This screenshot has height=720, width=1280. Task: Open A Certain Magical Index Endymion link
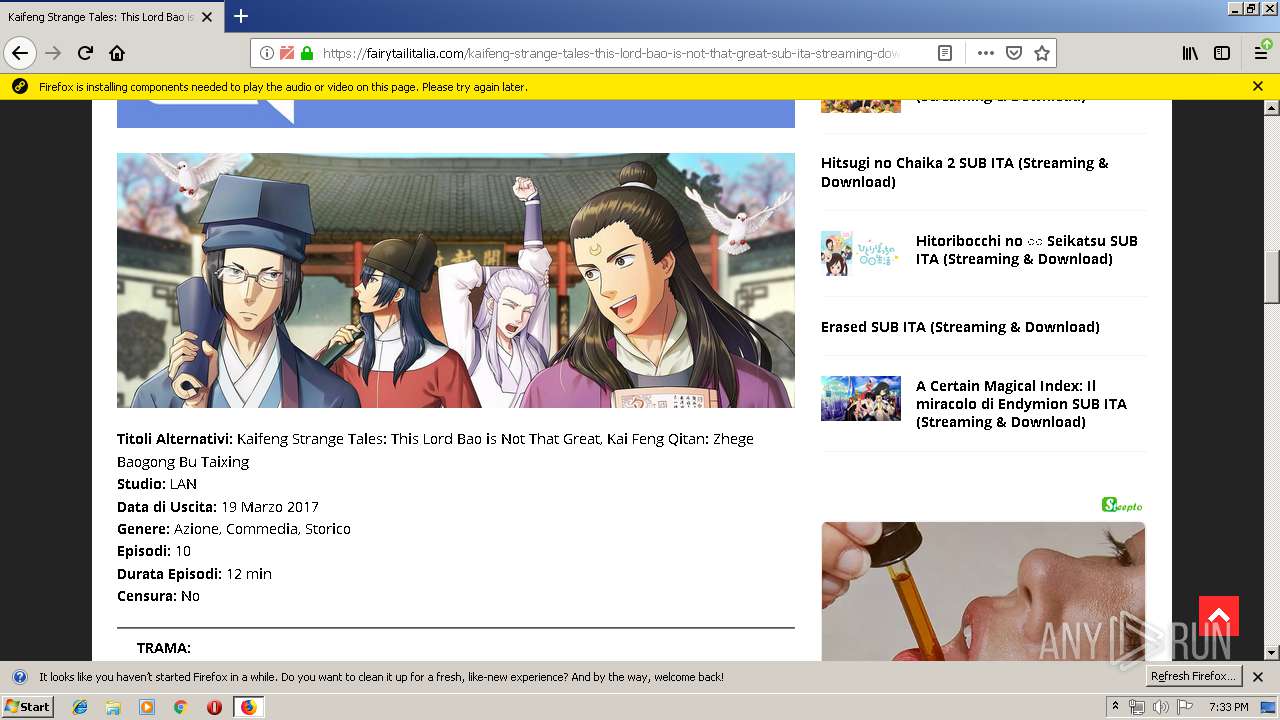coord(1021,404)
